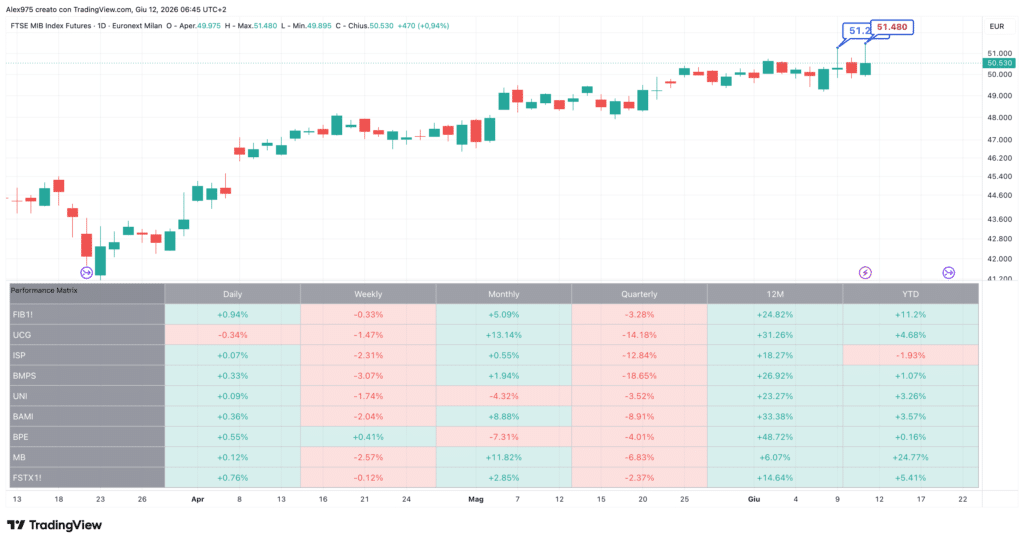
Task: Select the MB row label
Action: tap(87, 457)
